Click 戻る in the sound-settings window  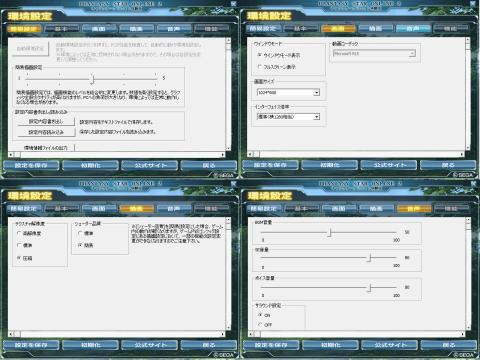(x=449, y=345)
